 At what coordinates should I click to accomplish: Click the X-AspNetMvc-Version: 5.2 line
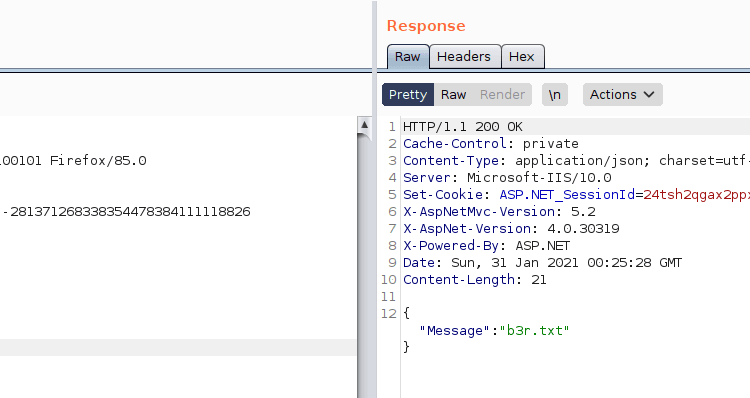(499, 211)
